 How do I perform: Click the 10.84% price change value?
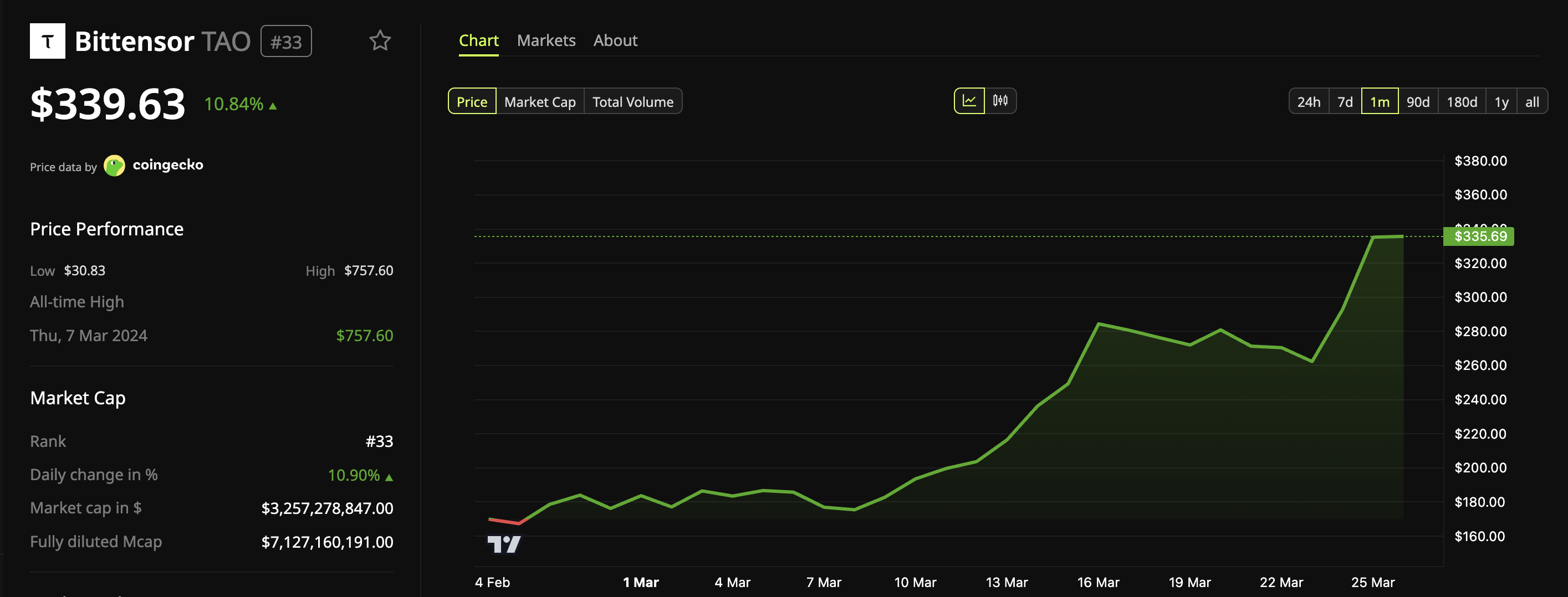234,104
